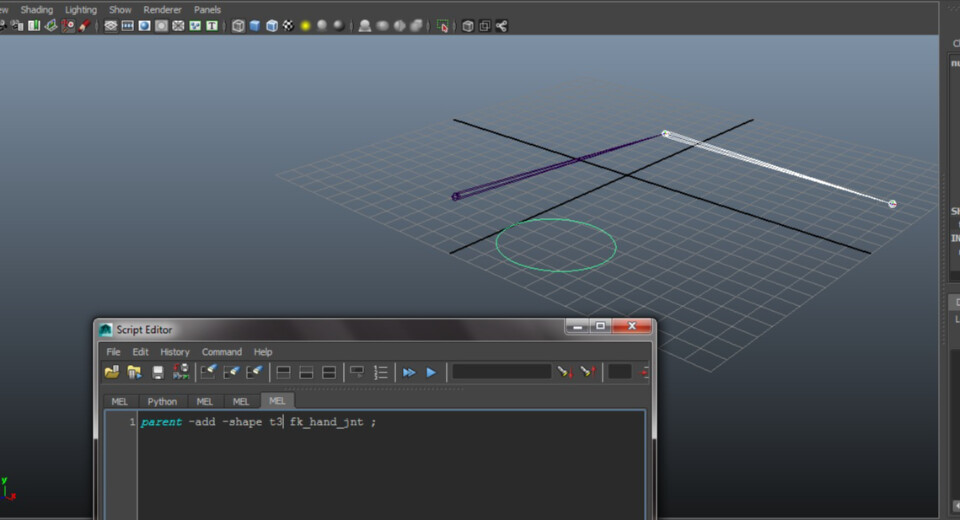Toggle Show Line Numbers in Script Editor
Screen dimensions: 960x520
[x=381, y=372]
